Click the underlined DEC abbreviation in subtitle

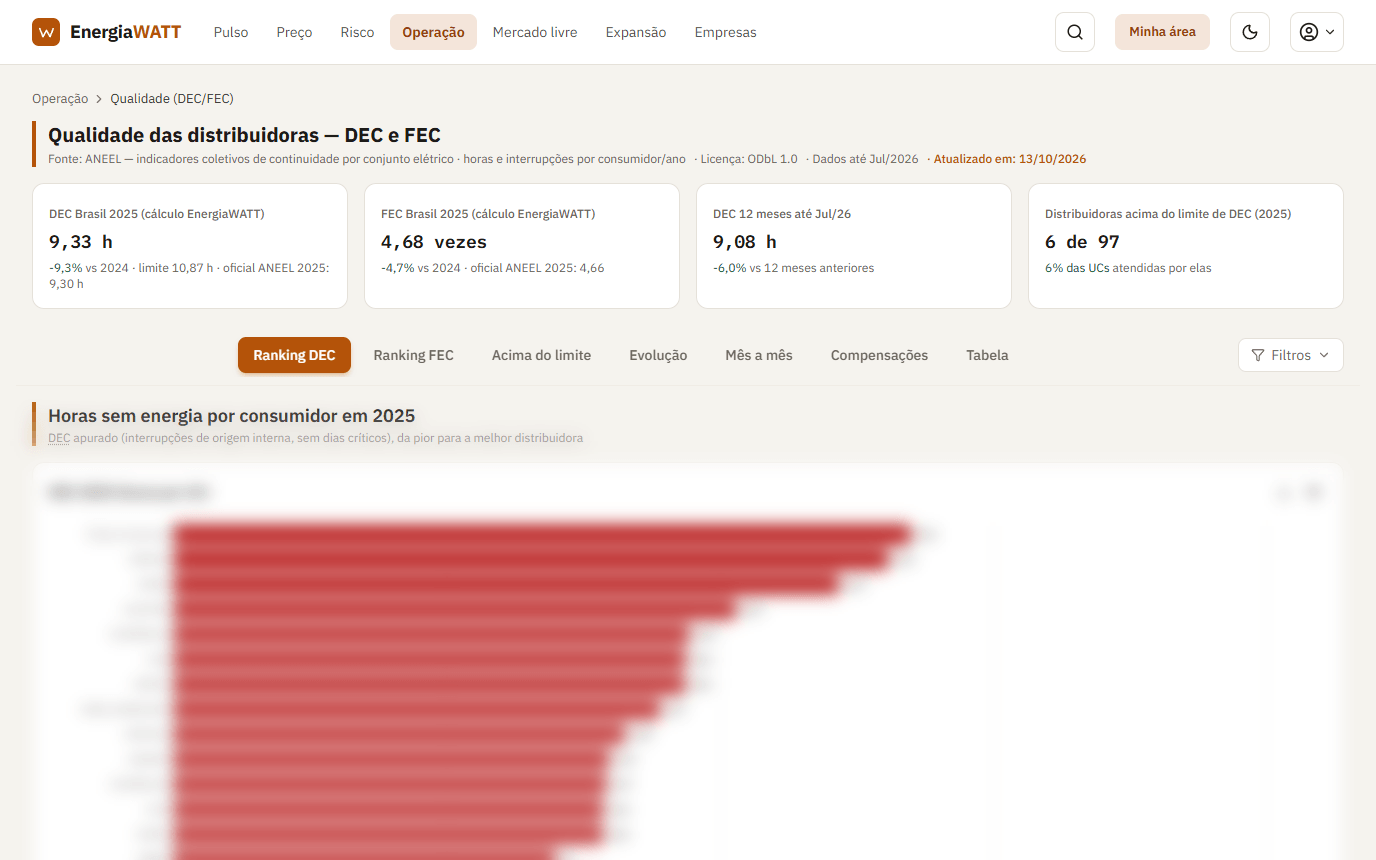coord(59,438)
